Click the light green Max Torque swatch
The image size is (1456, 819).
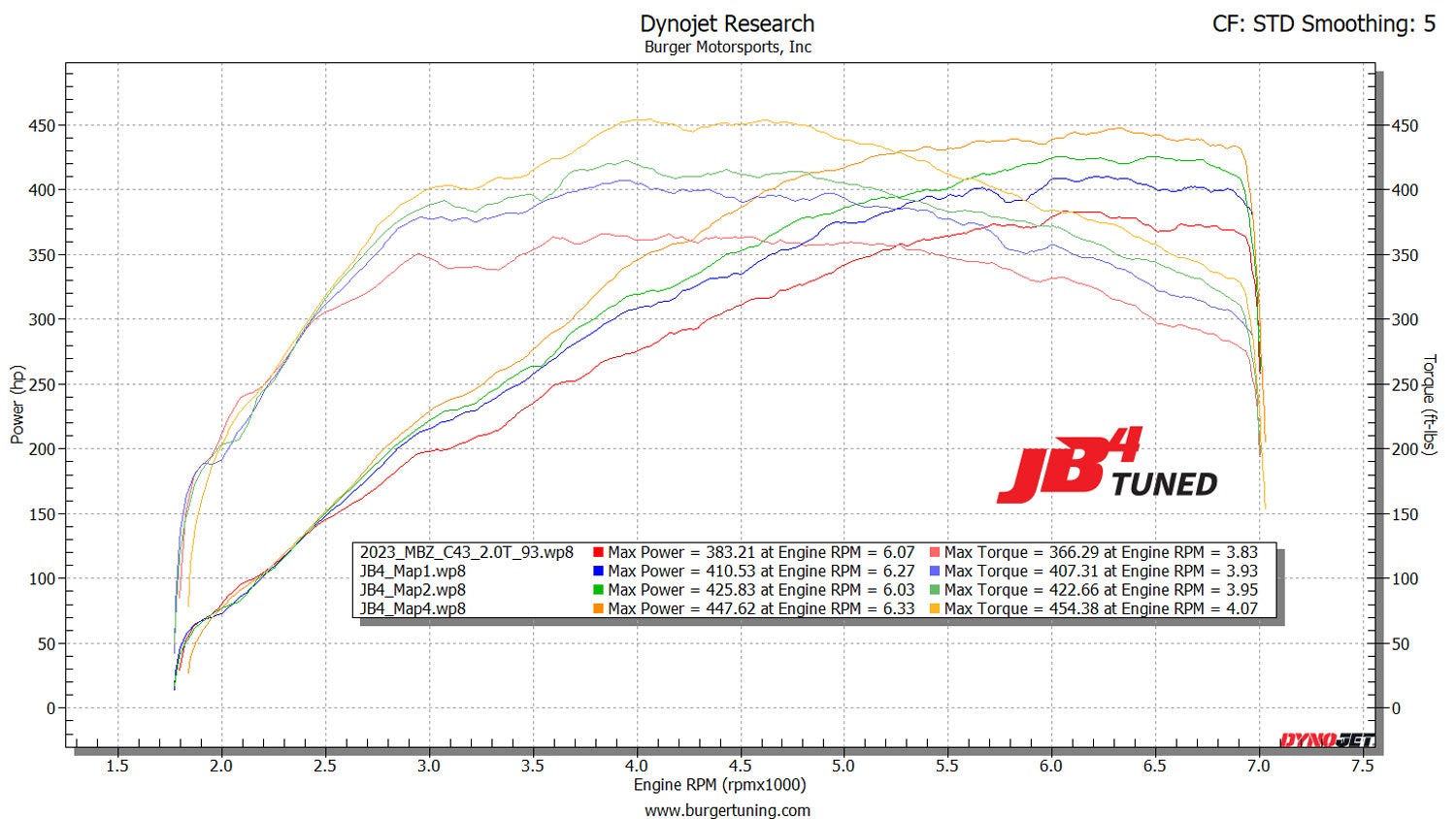point(934,590)
